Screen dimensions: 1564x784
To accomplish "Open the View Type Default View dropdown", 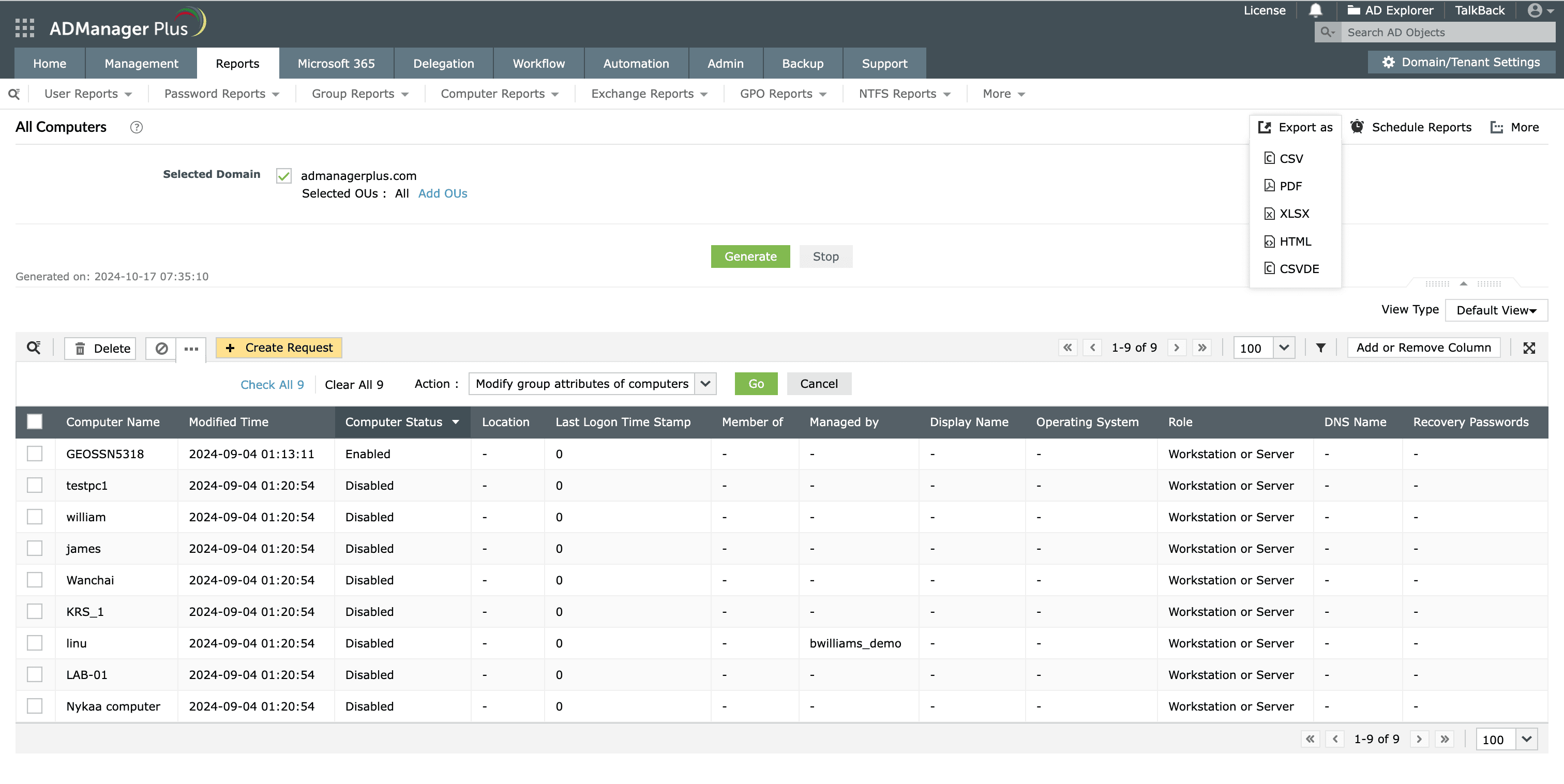I will [1496, 310].
